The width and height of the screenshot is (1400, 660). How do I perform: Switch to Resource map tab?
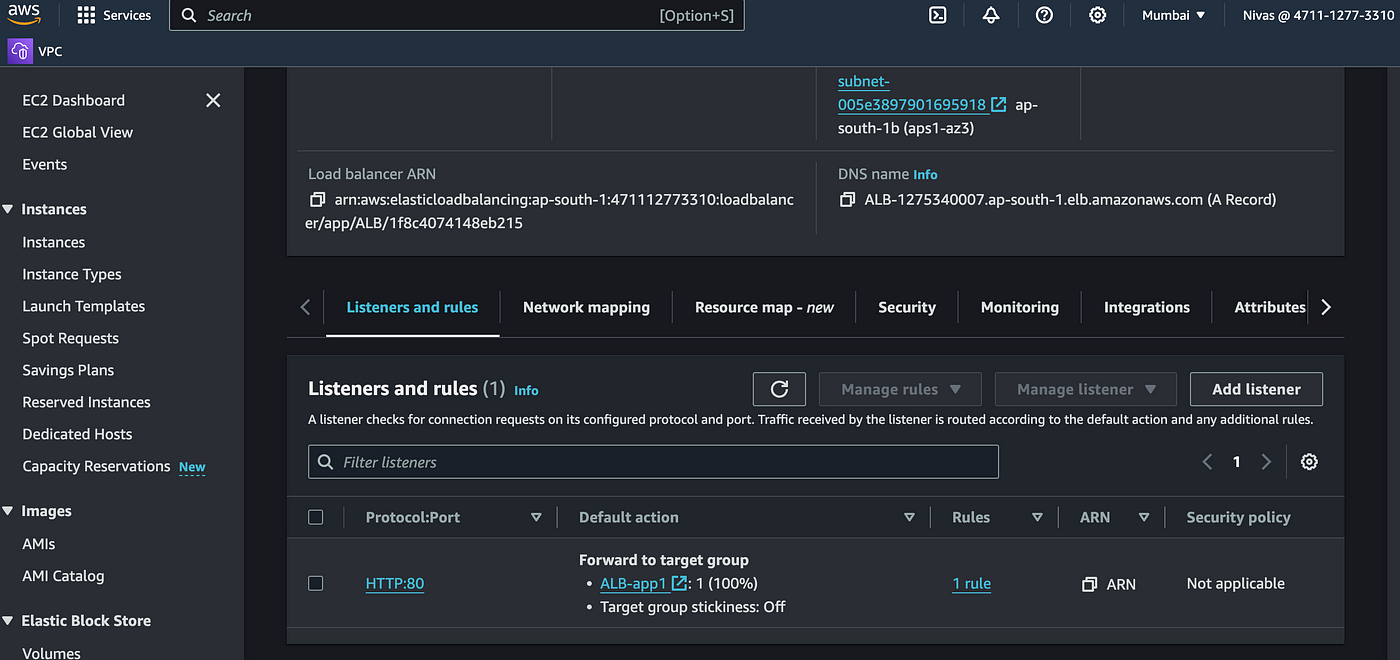tap(764, 307)
